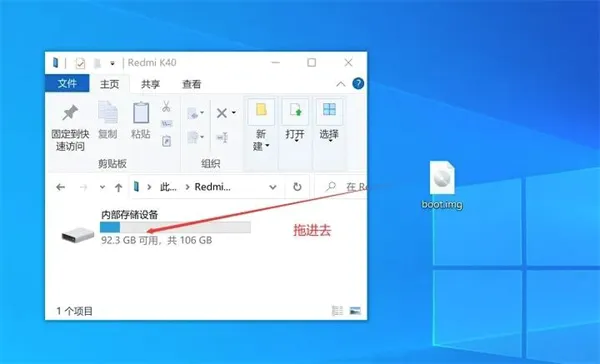Screen dimensions: 600x364
Task: Click the 此... (This PC) breadcrumb segment
Action: pyautogui.click(x=168, y=187)
